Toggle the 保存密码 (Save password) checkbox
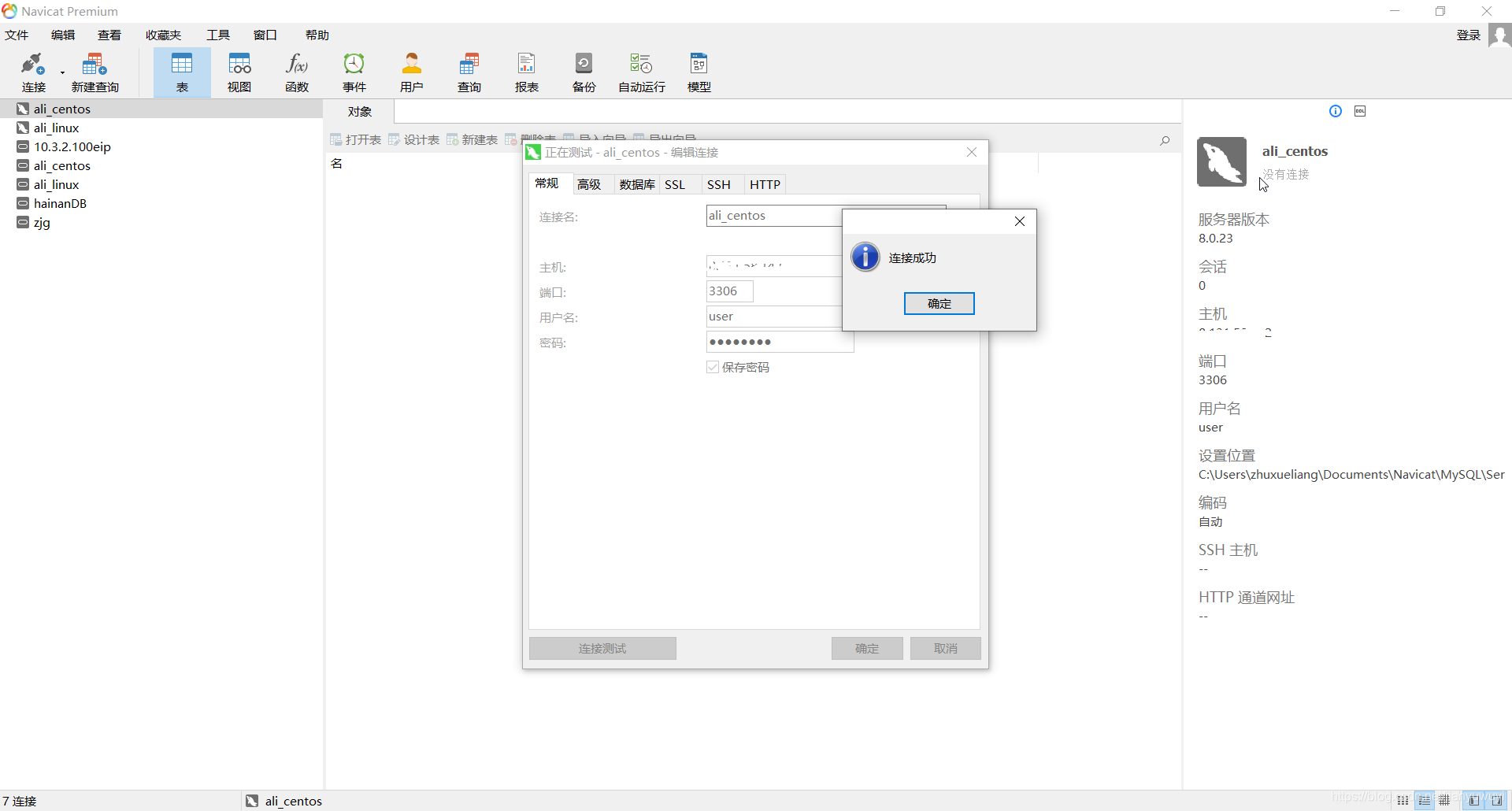 click(713, 367)
